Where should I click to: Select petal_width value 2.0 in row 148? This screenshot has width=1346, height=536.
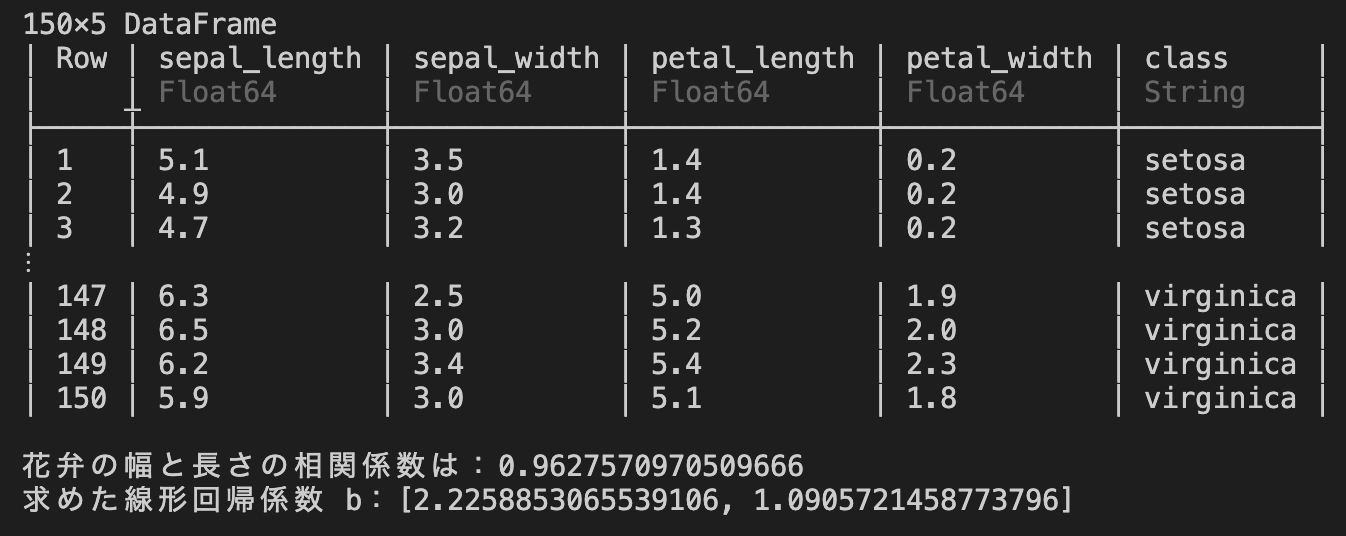932,330
